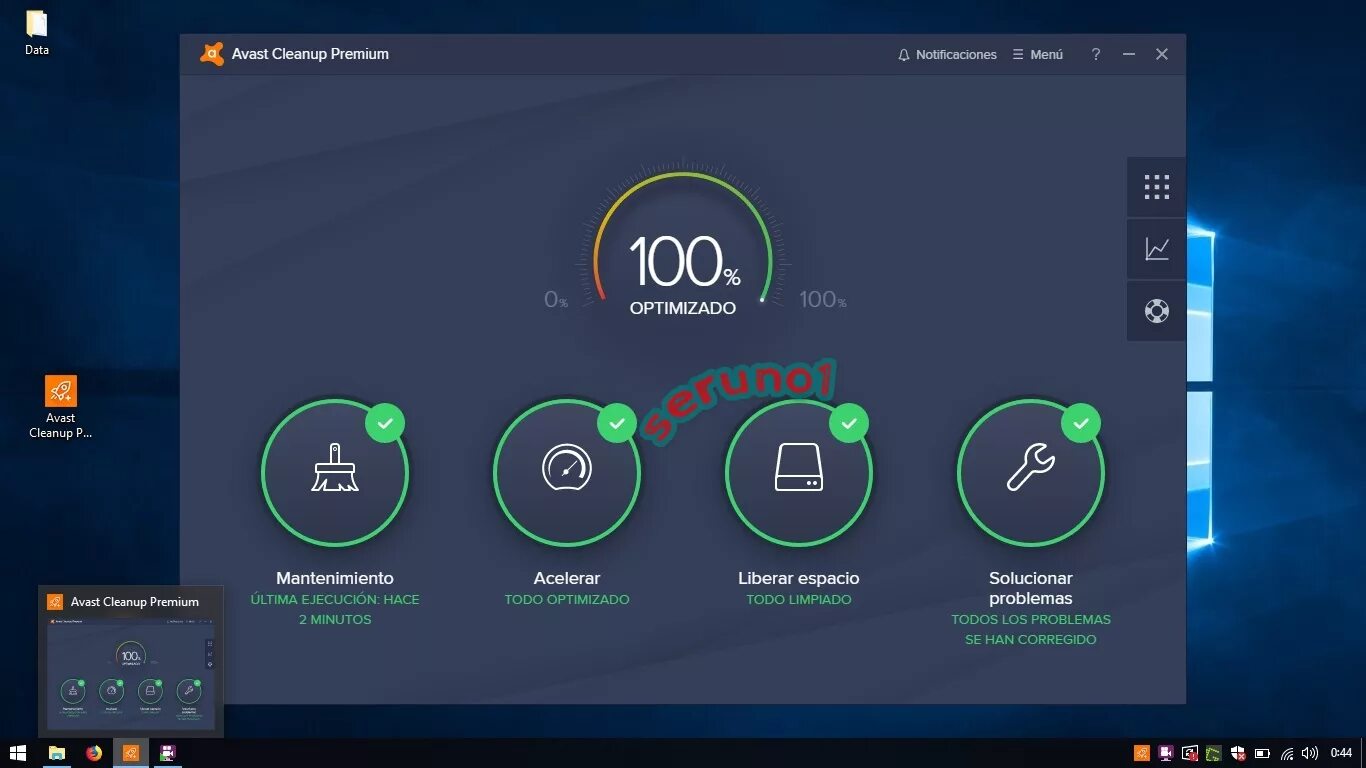Minimize the Avast Cleanup window
The image size is (1366, 768).
pos(1129,55)
